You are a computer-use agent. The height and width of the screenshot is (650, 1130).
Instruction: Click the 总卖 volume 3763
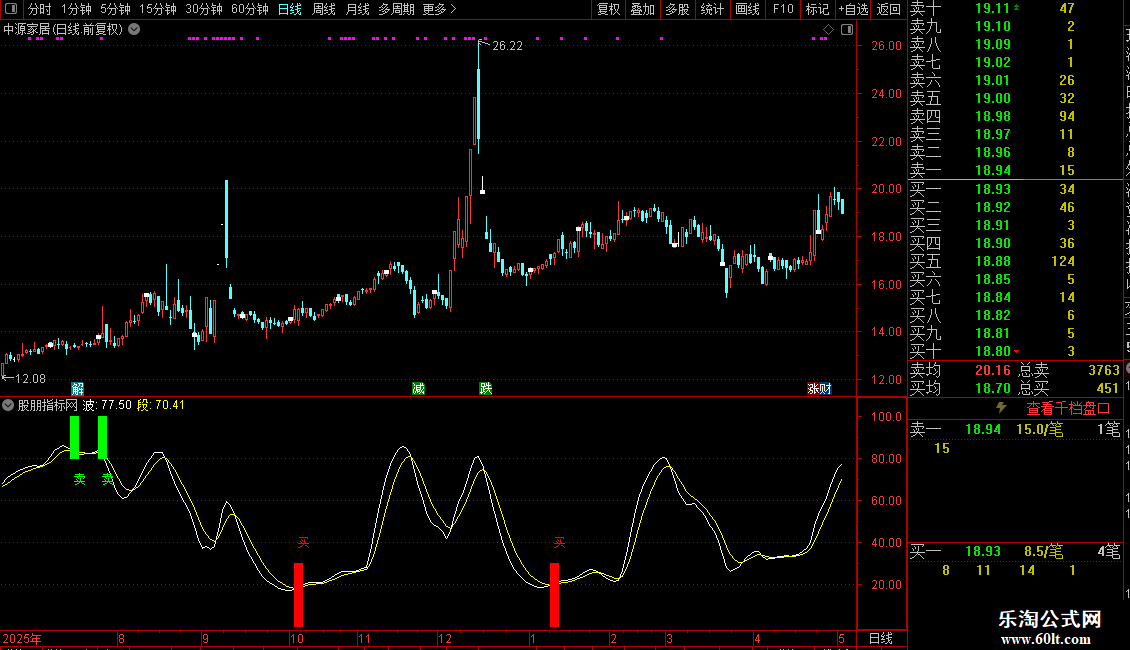tap(1103, 370)
